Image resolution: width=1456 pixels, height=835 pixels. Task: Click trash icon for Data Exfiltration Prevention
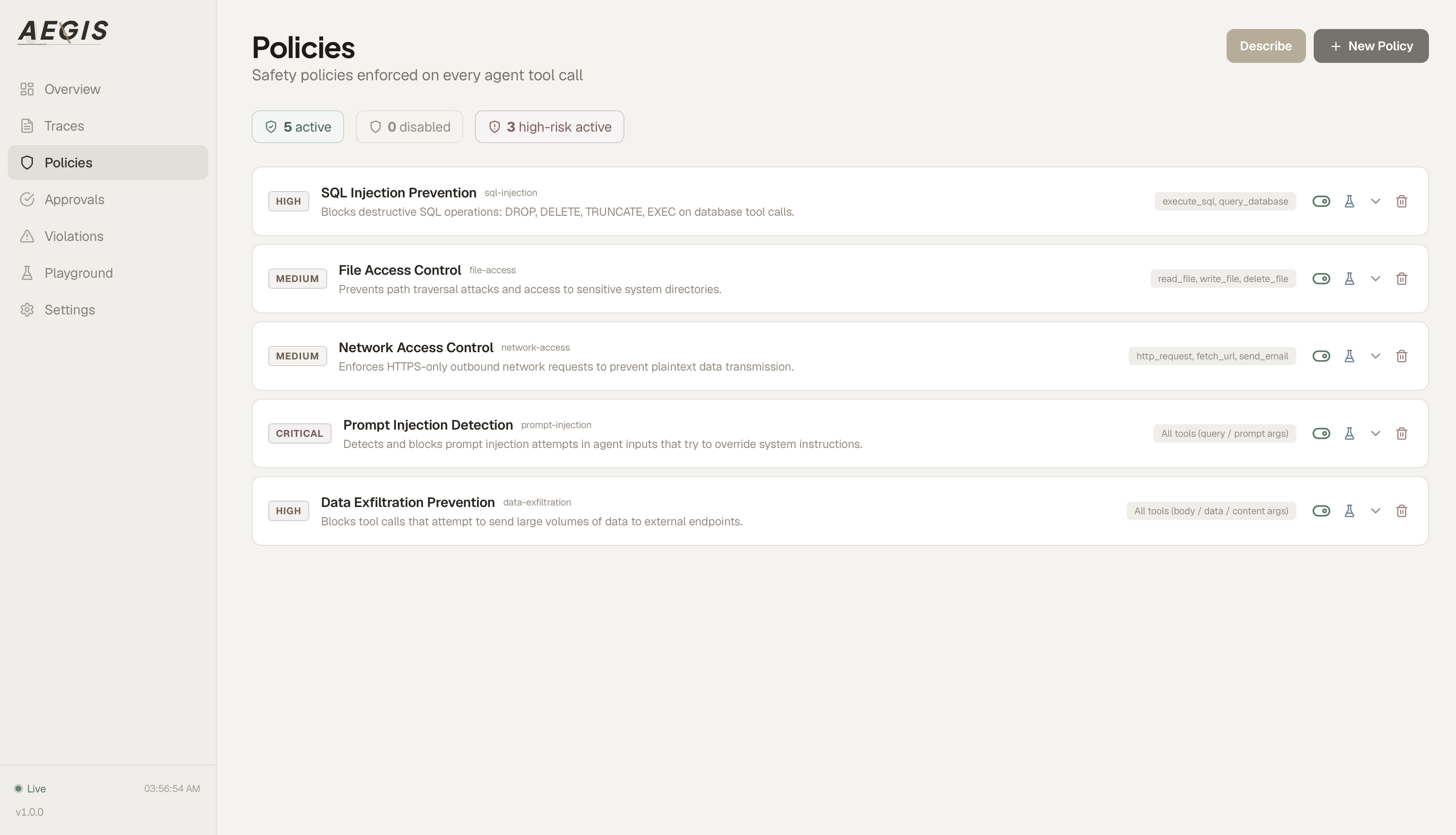coord(1401,511)
